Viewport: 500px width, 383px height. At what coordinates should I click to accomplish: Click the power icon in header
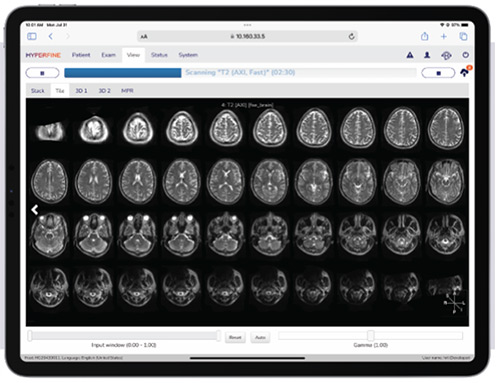(x=466, y=55)
